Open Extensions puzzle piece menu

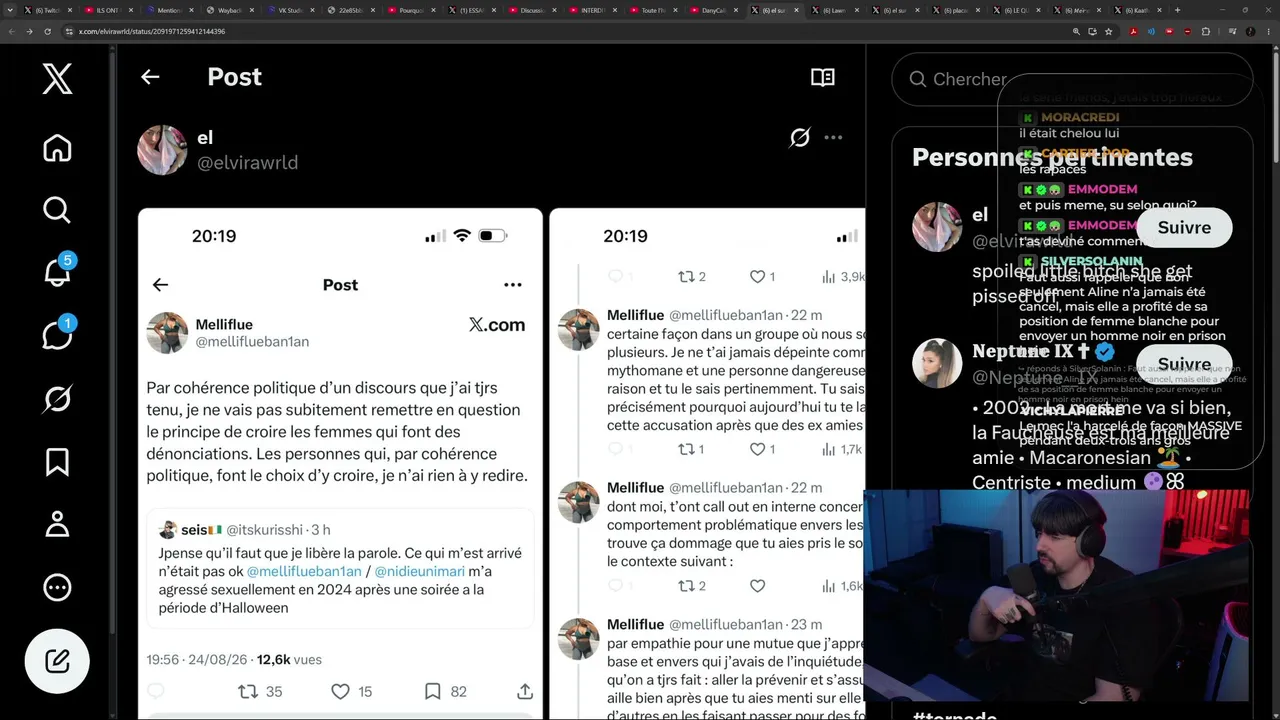coord(1205,31)
